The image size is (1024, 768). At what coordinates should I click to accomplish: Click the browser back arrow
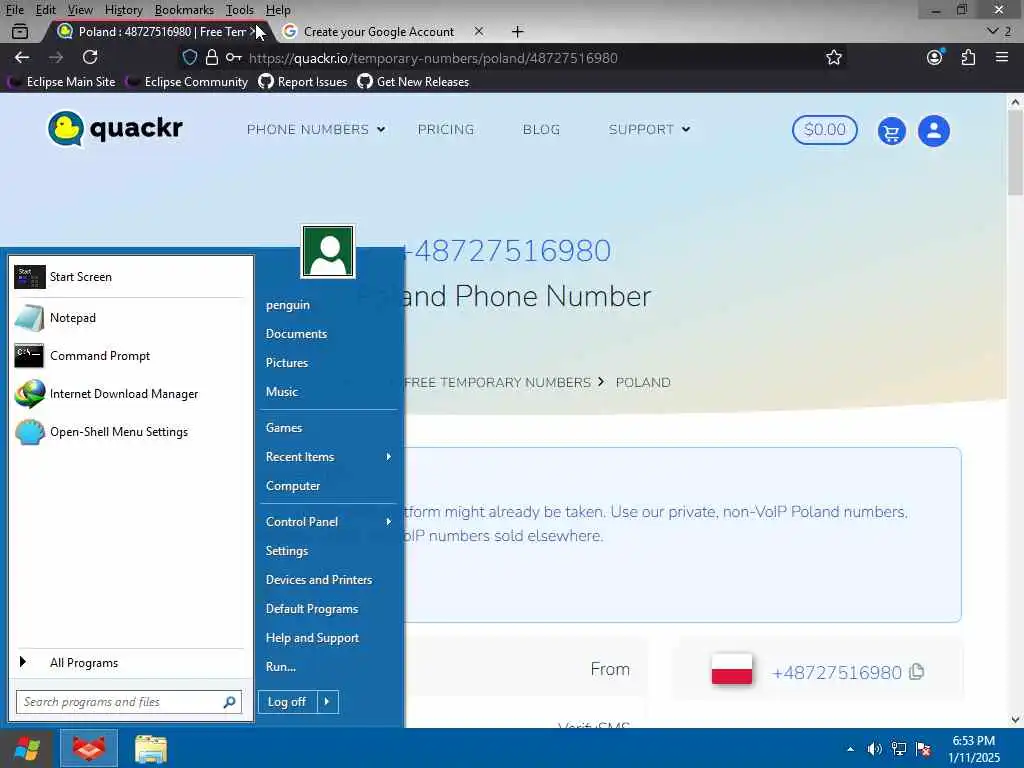(22, 57)
